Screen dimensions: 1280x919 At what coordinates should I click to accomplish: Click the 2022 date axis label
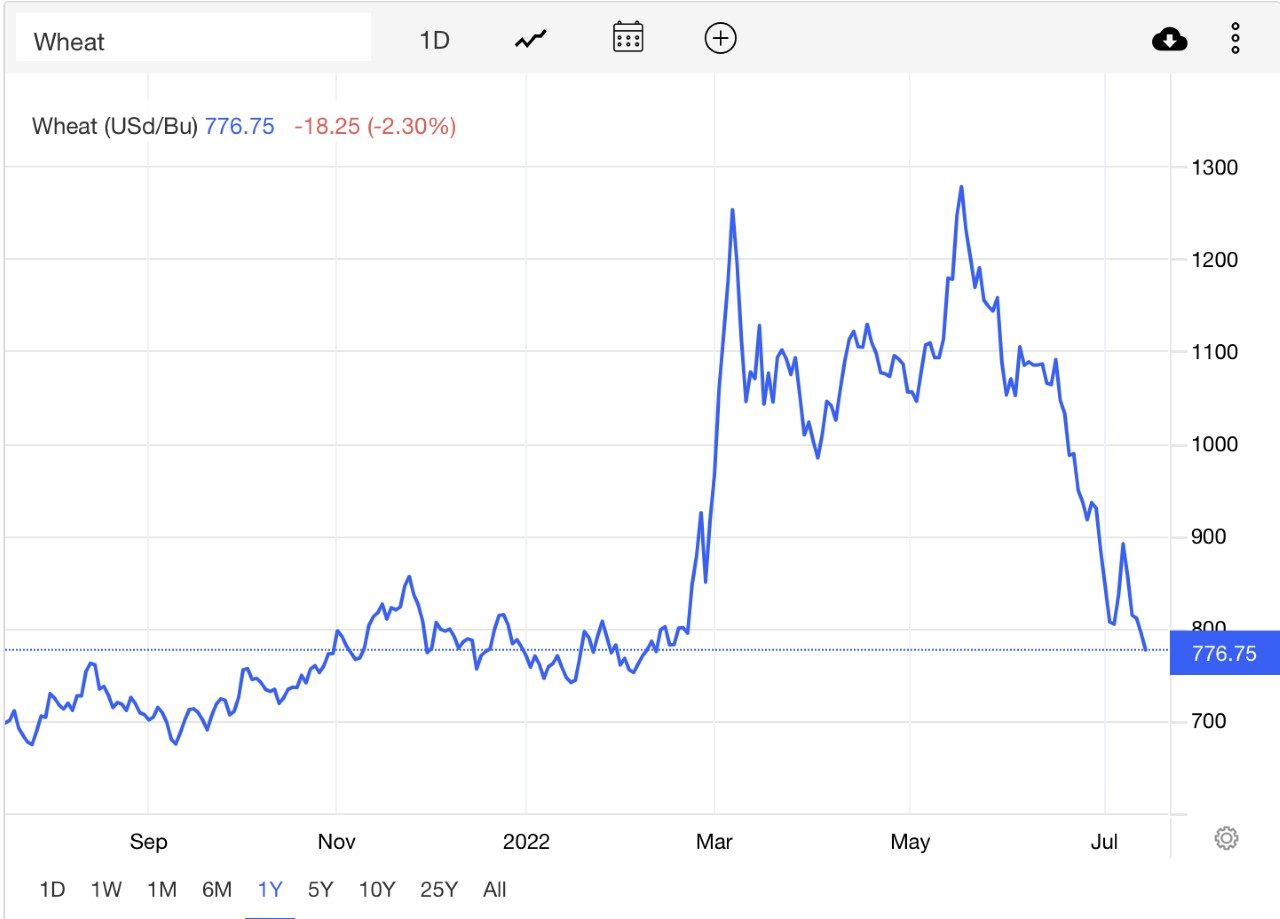click(526, 842)
